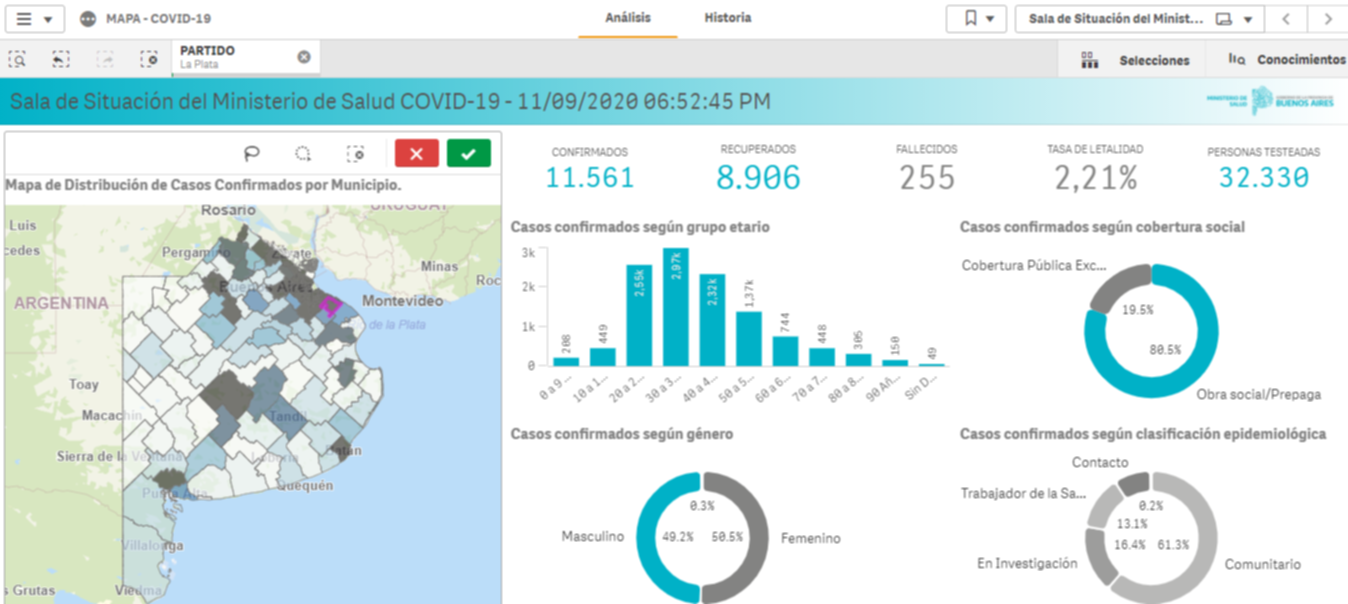This screenshot has height=604, width=1348.
Task: Cancel map selection with red X
Action: (x=417, y=153)
